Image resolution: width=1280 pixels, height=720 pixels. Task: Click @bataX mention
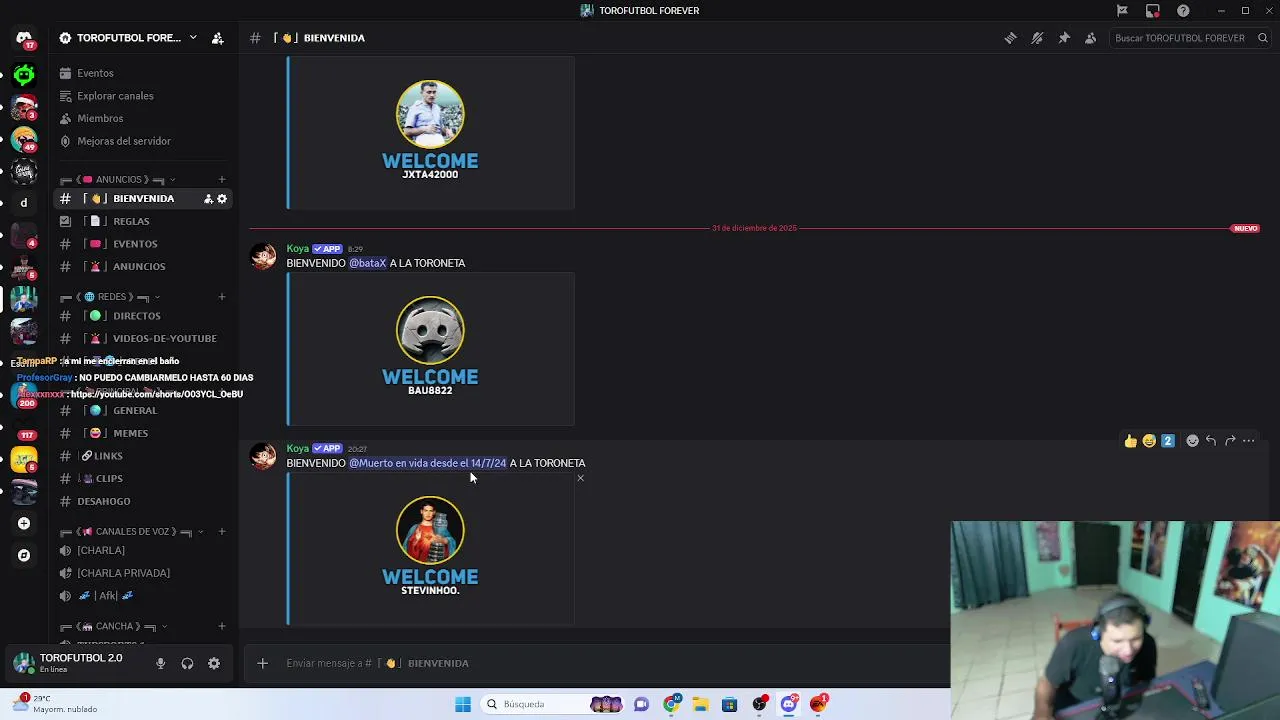(x=367, y=263)
